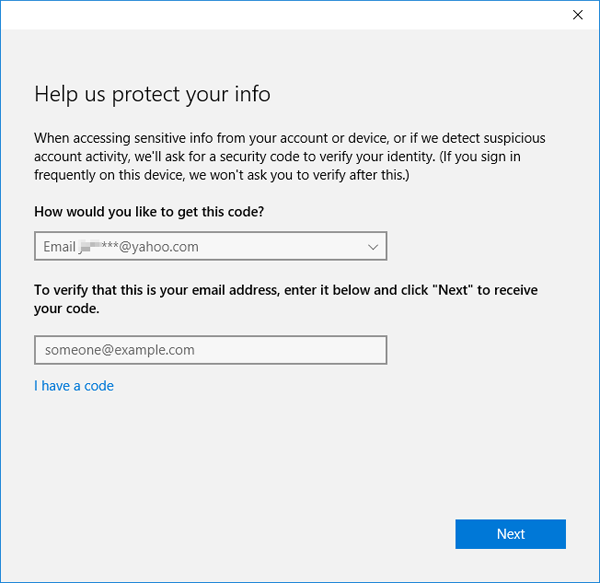Place cursor in the email entry box
The height and width of the screenshot is (583, 600).
210,350
